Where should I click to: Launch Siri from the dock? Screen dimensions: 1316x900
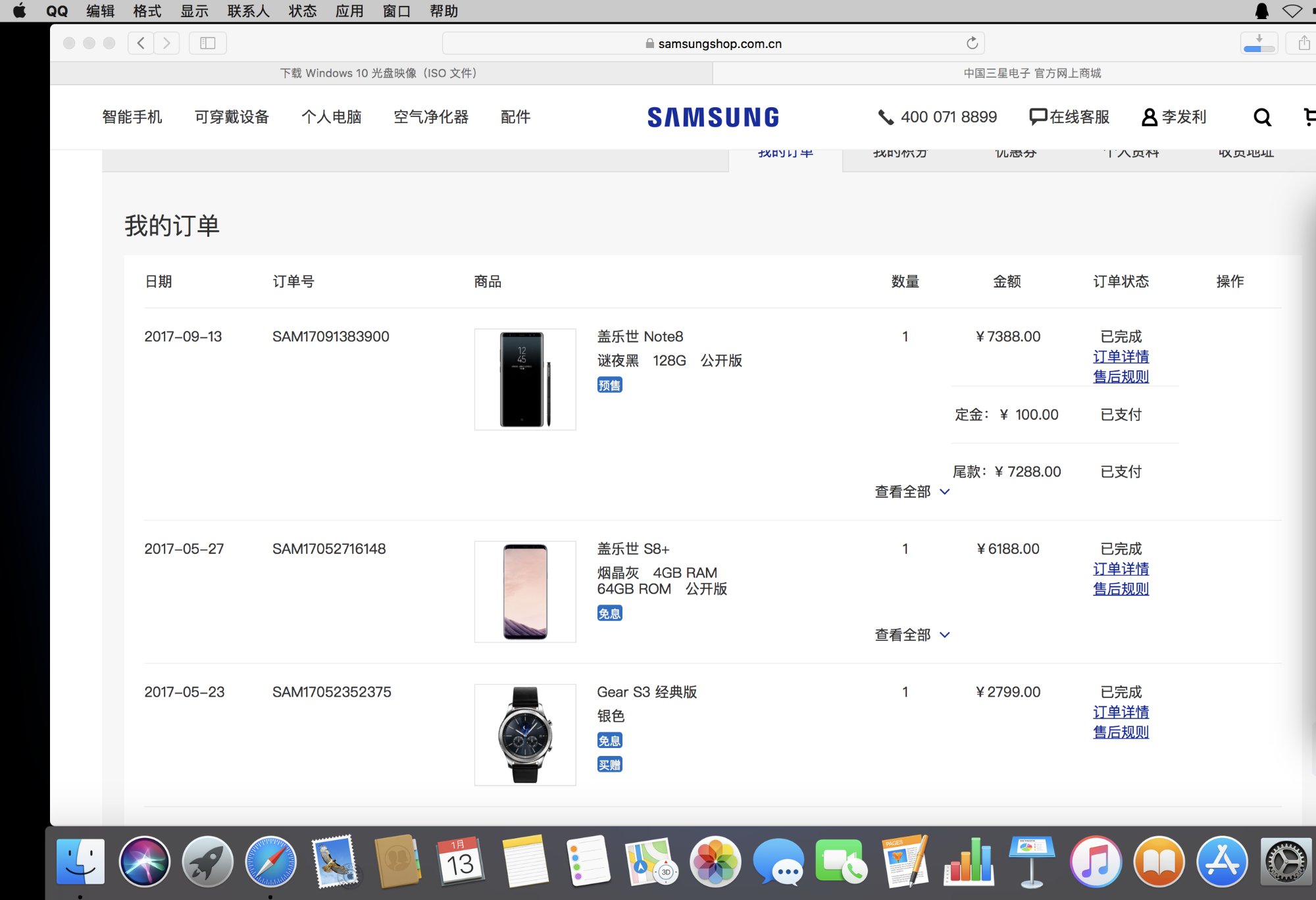click(144, 861)
